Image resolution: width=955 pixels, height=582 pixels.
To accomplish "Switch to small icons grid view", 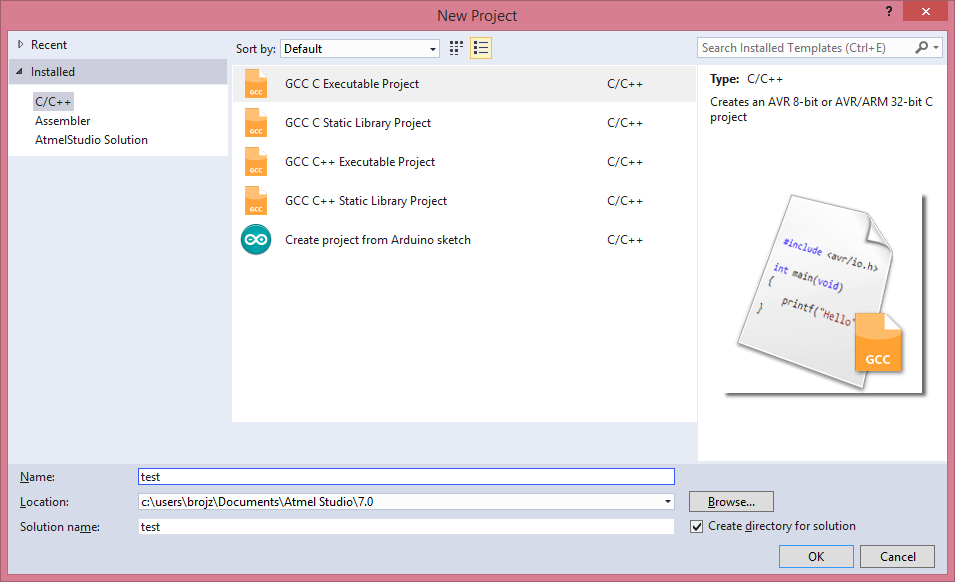I will 456,48.
